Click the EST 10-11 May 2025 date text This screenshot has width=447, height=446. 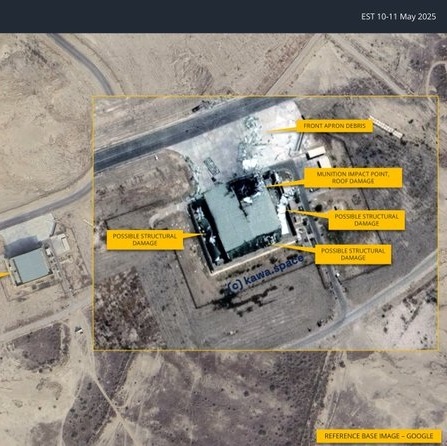[x=398, y=17]
